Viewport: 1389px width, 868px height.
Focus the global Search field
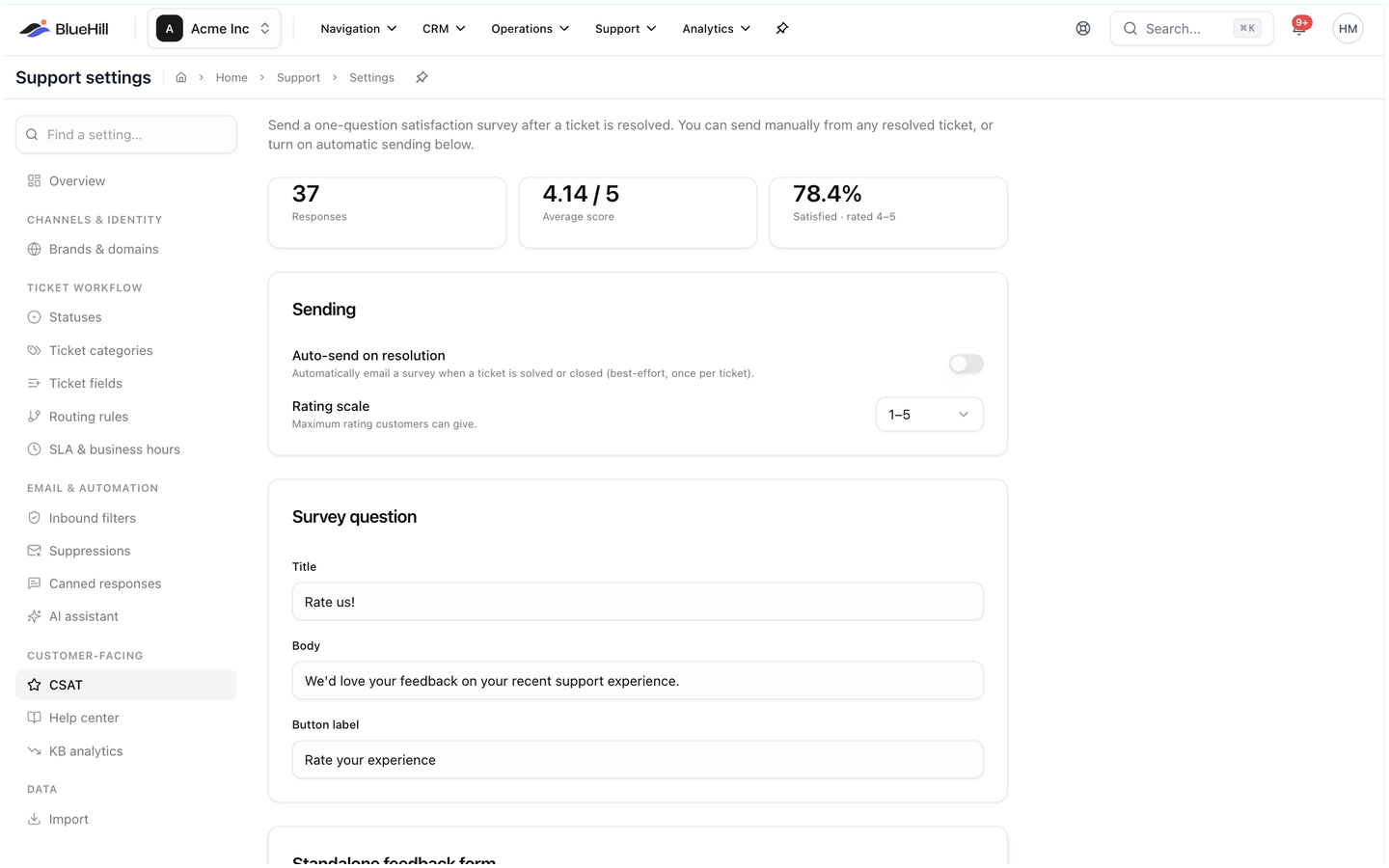point(1191,29)
